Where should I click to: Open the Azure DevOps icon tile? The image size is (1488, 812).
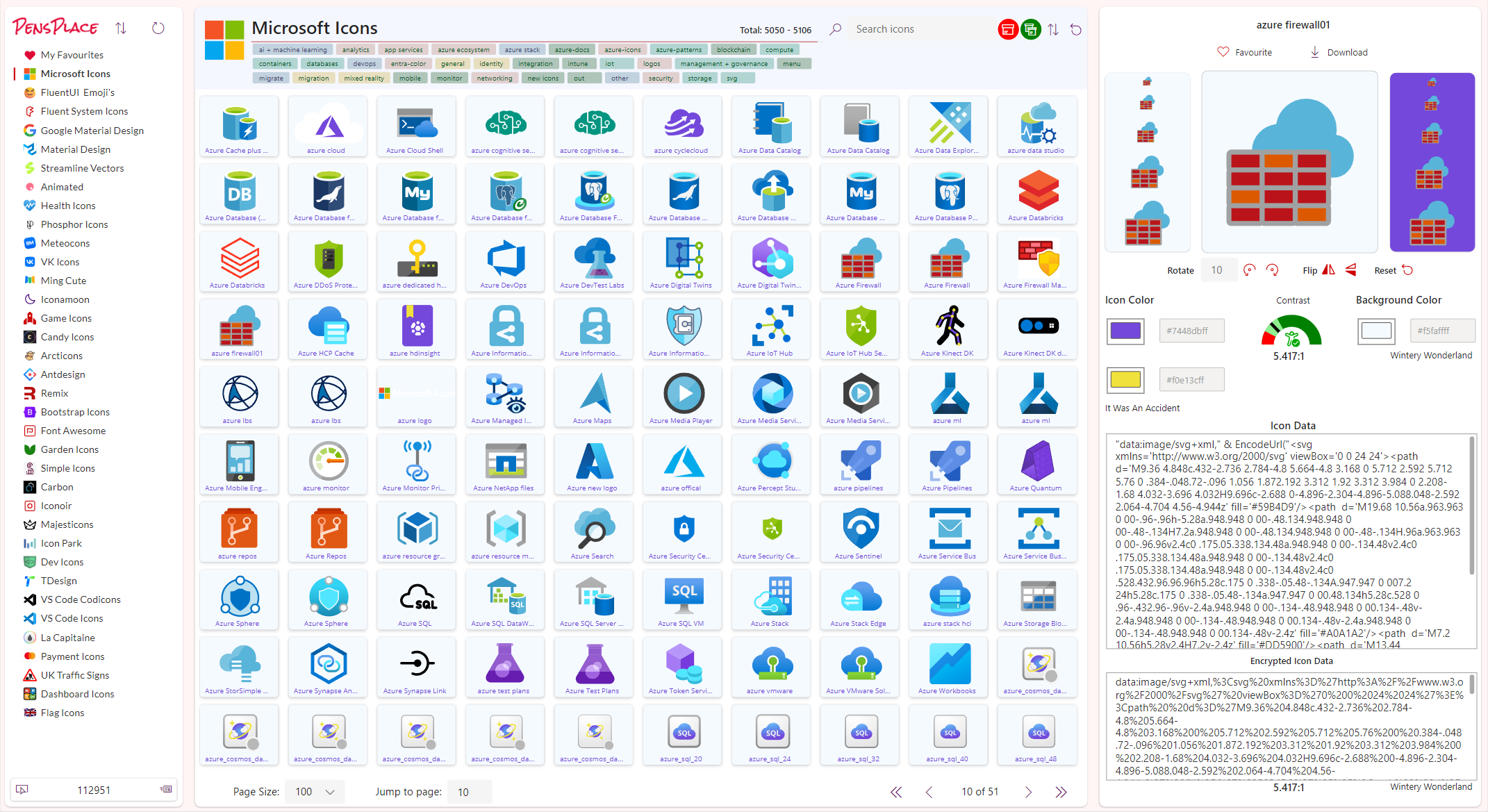506,262
